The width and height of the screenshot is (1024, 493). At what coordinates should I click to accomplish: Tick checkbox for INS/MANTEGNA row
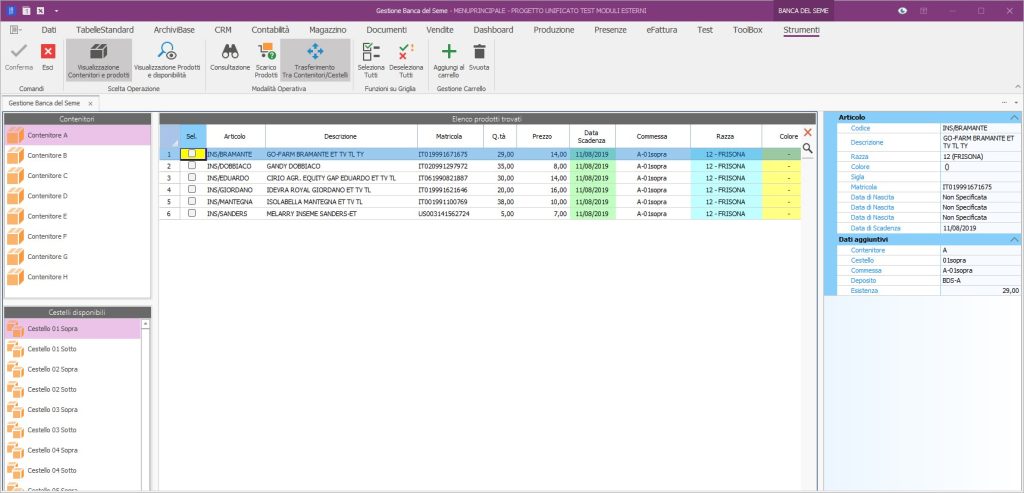tap(192, 201)
